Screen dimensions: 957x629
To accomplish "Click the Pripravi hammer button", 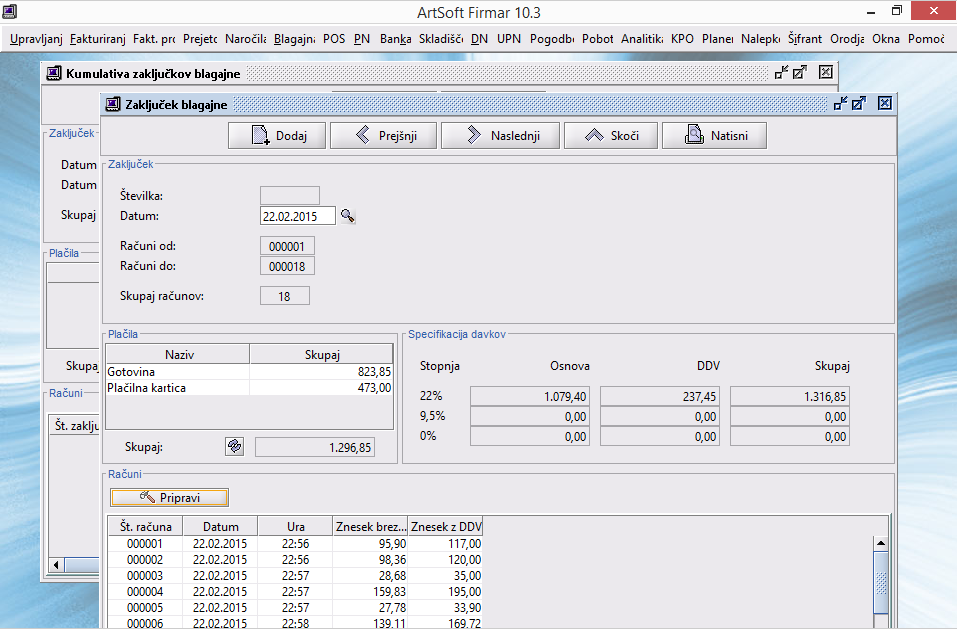I will tap(169, 497).
